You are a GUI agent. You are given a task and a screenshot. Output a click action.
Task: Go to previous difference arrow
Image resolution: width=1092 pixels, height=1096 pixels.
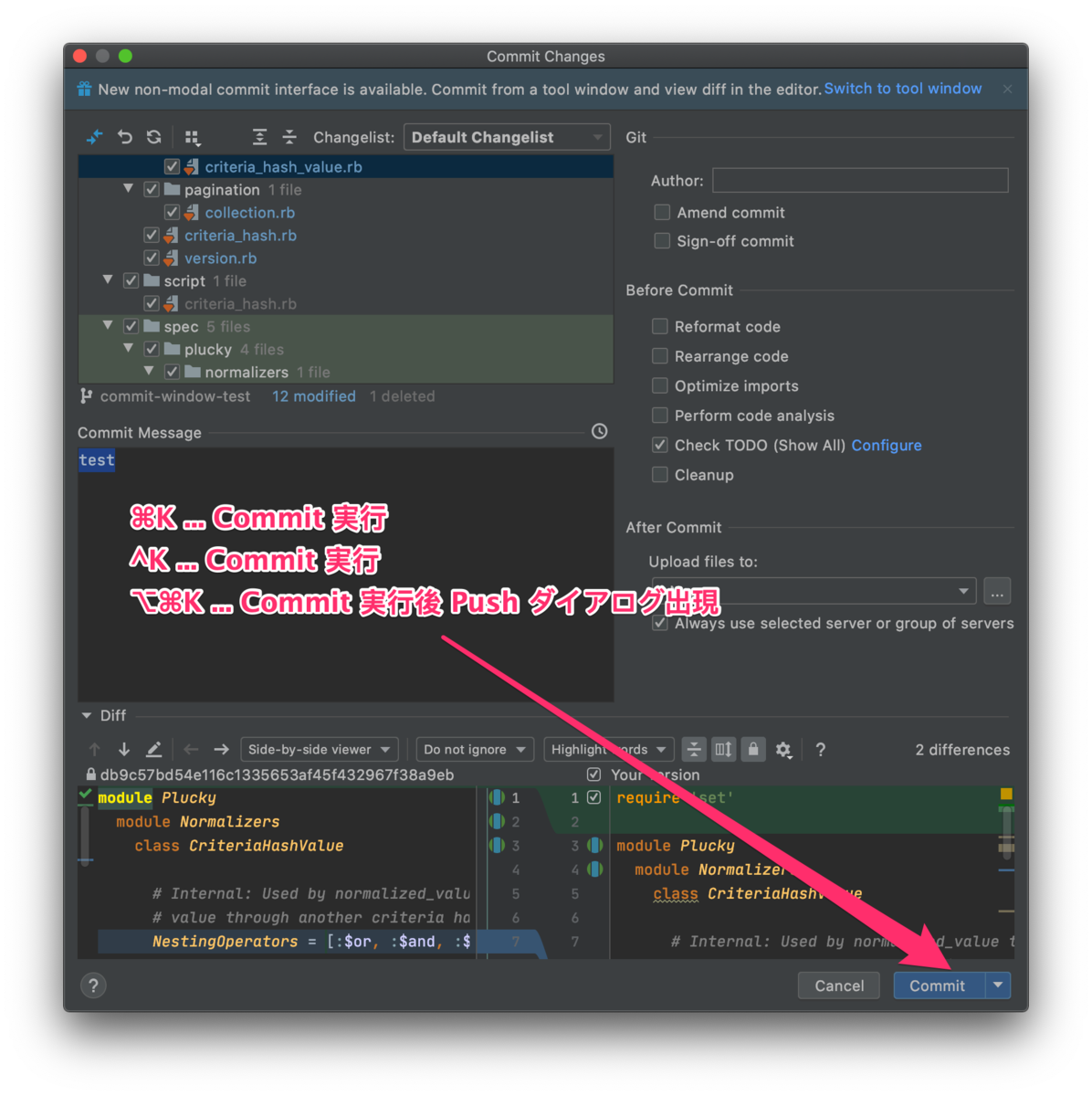point(95,749)
